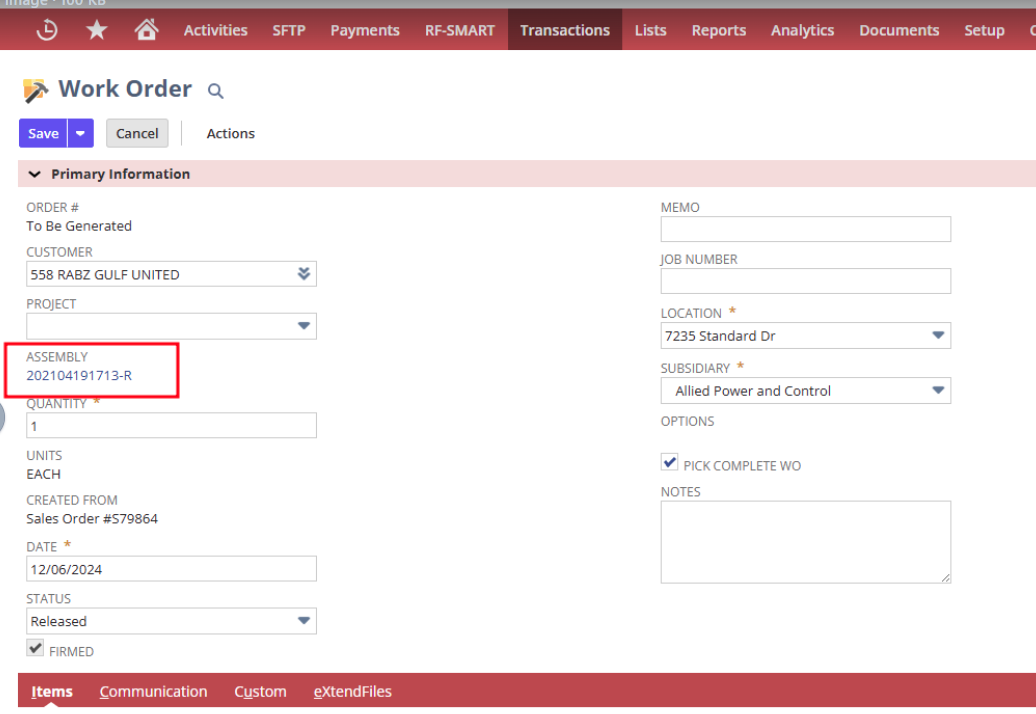The image size is (1036, 714).
Task: Click the Work Order hammer icon
Action: 36,91
